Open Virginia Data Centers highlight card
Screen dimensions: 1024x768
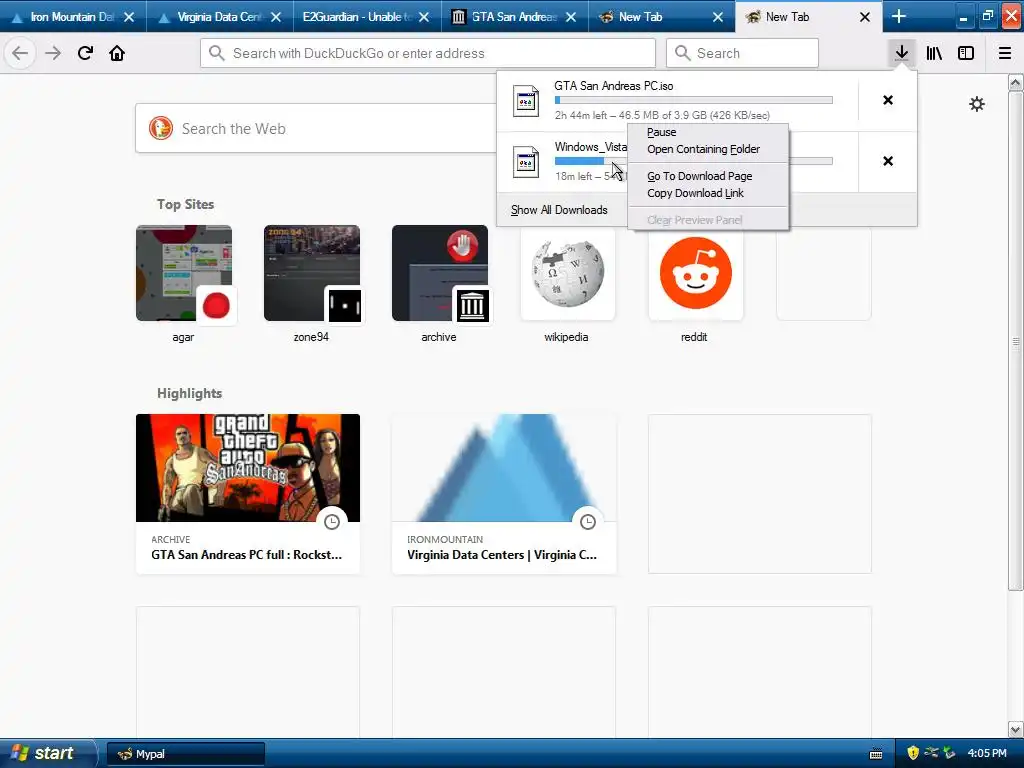(504, 494)
